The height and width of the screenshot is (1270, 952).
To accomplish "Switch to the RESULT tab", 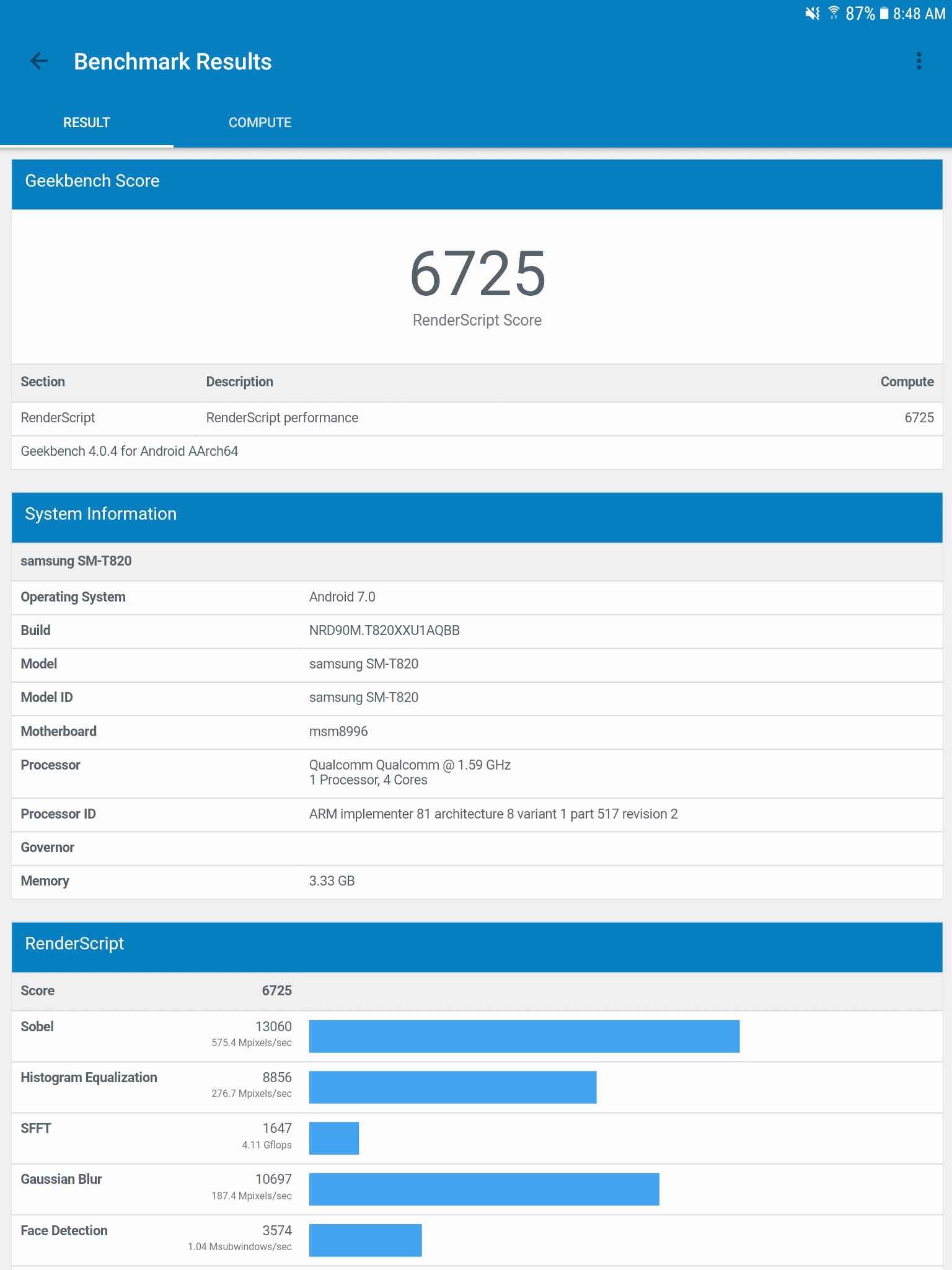I will tap(87, 123).
